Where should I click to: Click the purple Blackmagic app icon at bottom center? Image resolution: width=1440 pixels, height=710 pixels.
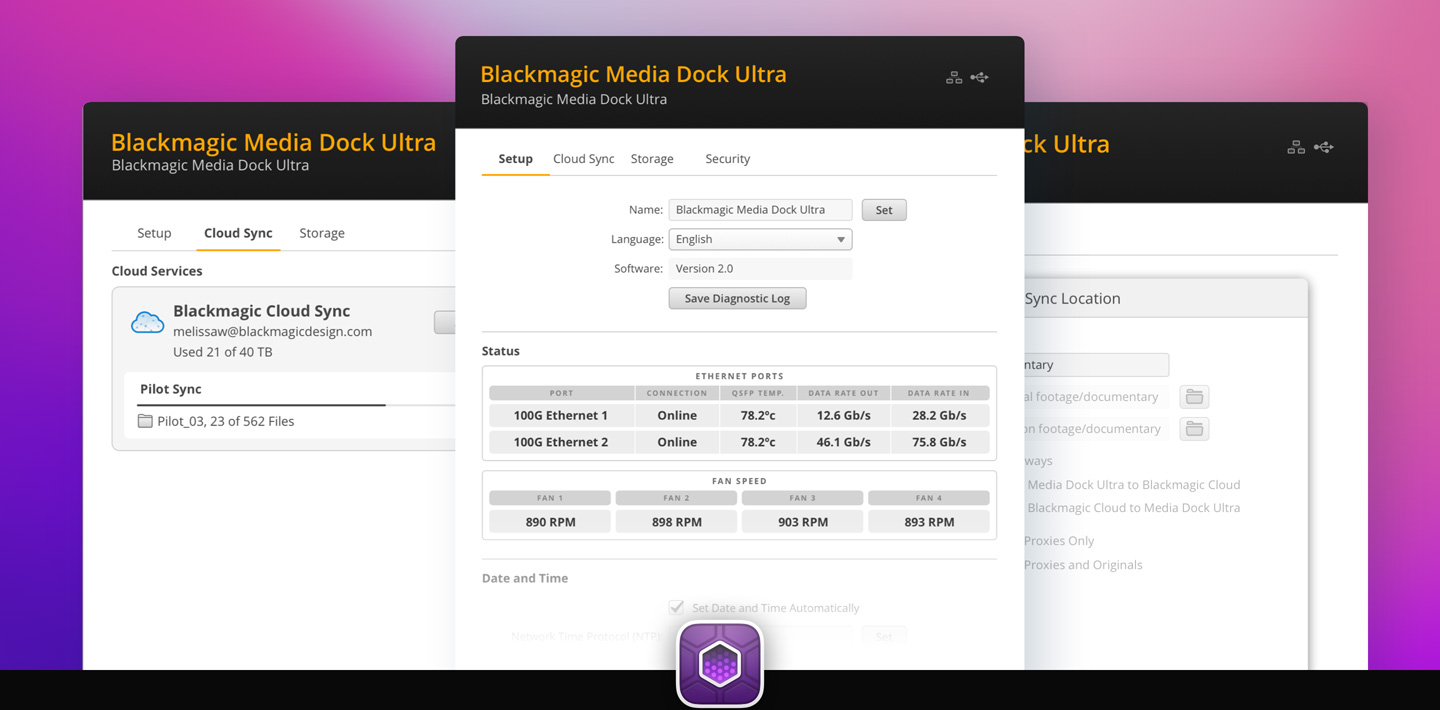[719, 663]
